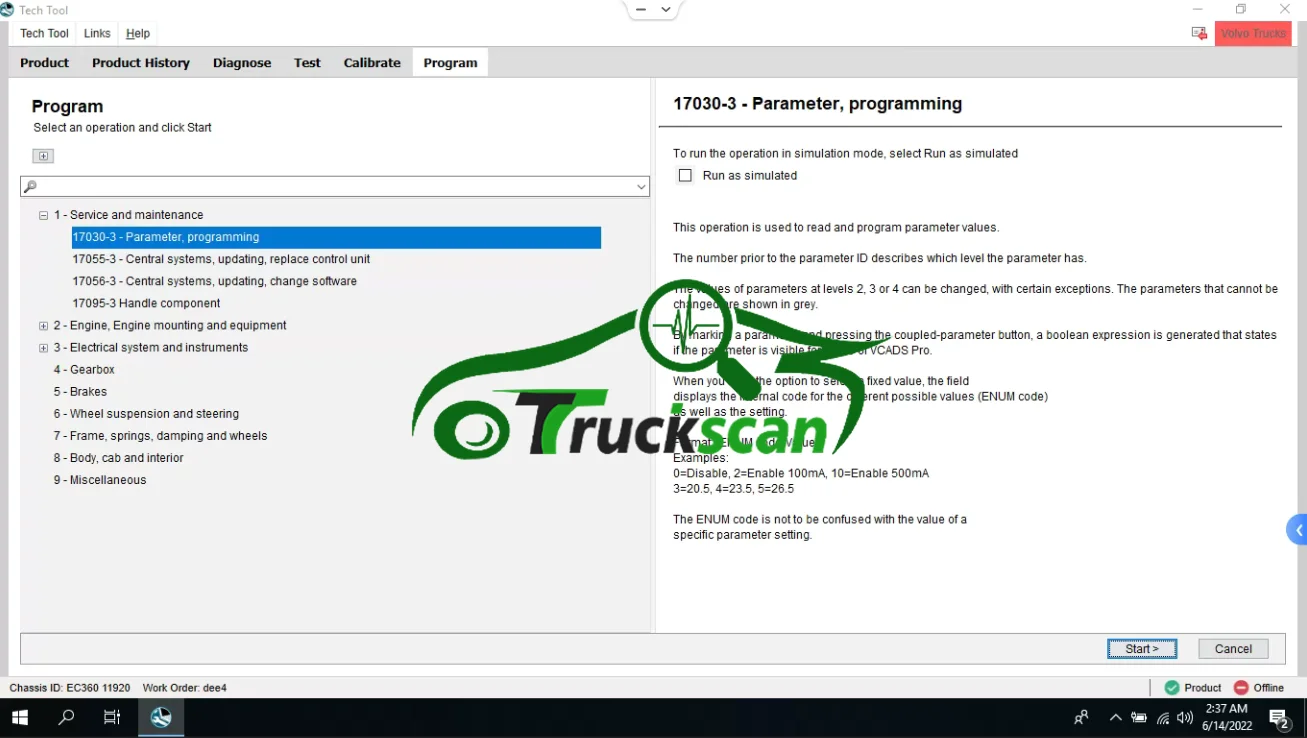
Task: Open Task View on the taskbar
Action: [112, 718]
